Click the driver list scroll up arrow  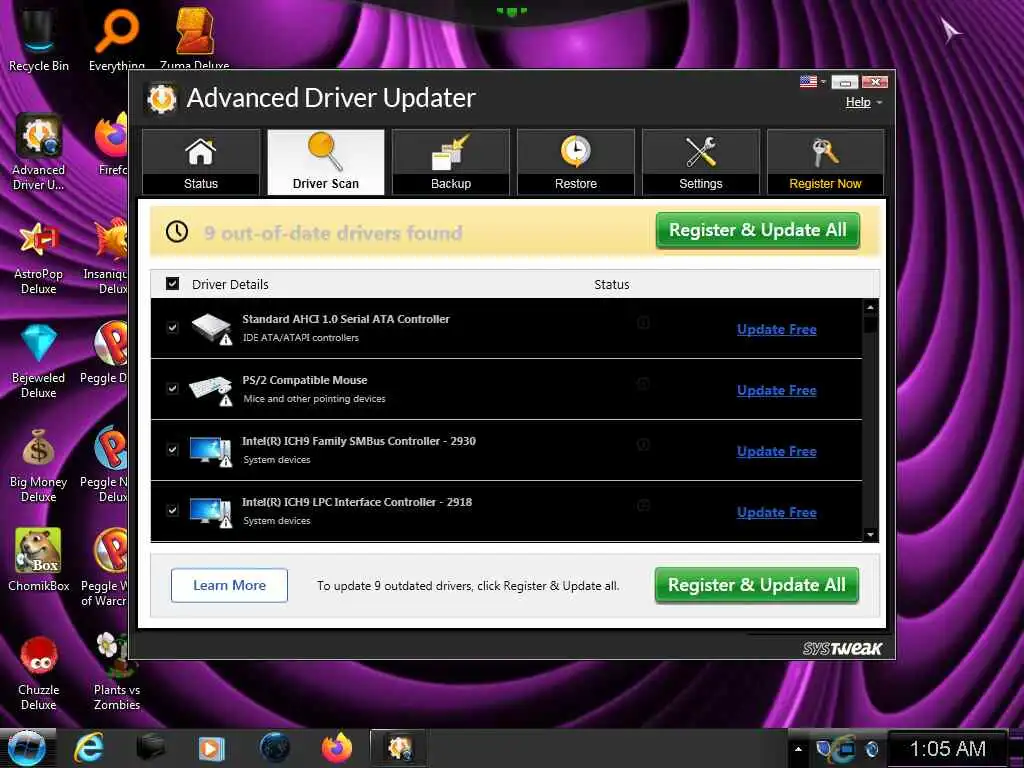pos(870,307)
